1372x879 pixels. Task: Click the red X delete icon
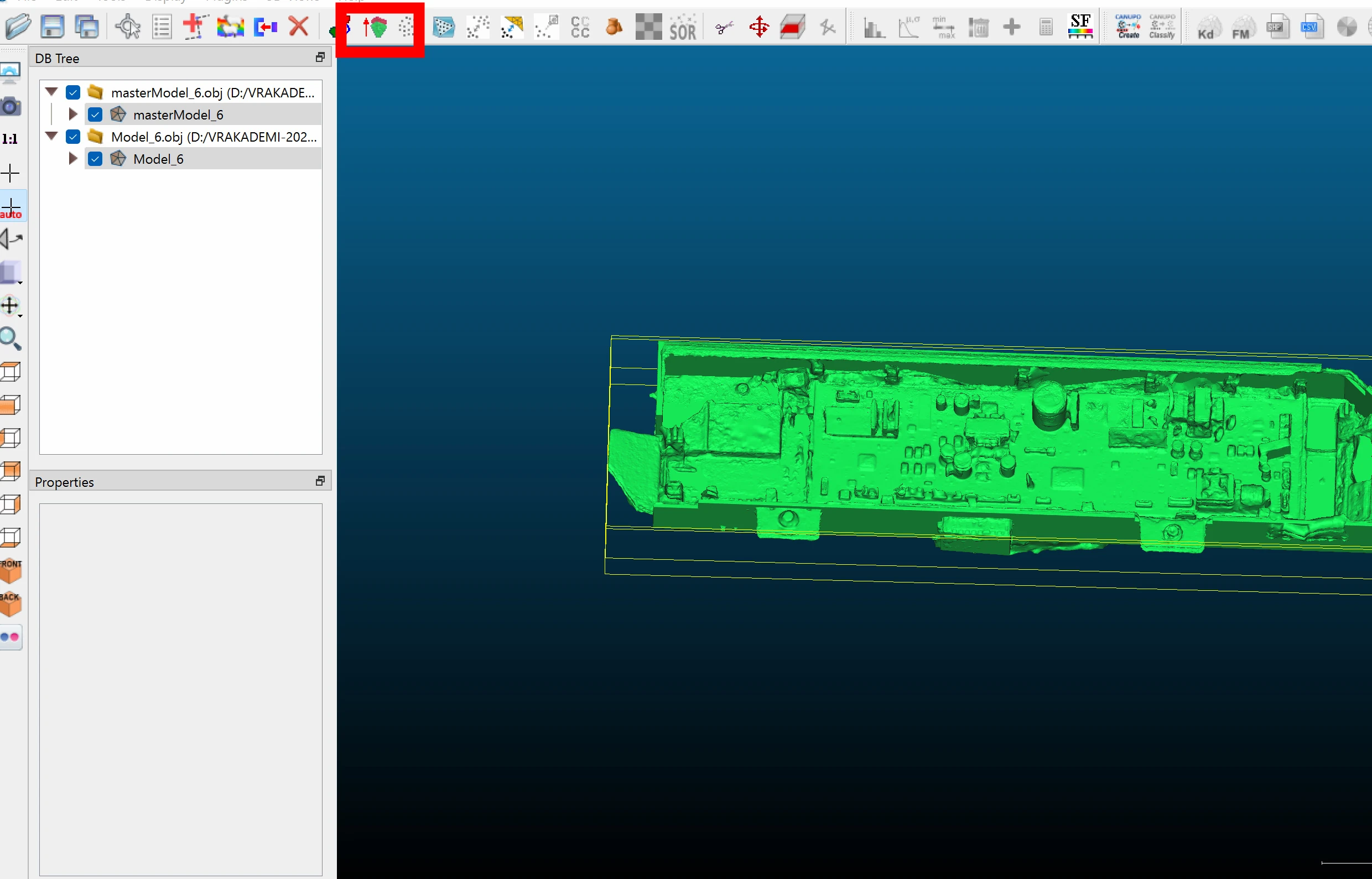click(299, 26)
